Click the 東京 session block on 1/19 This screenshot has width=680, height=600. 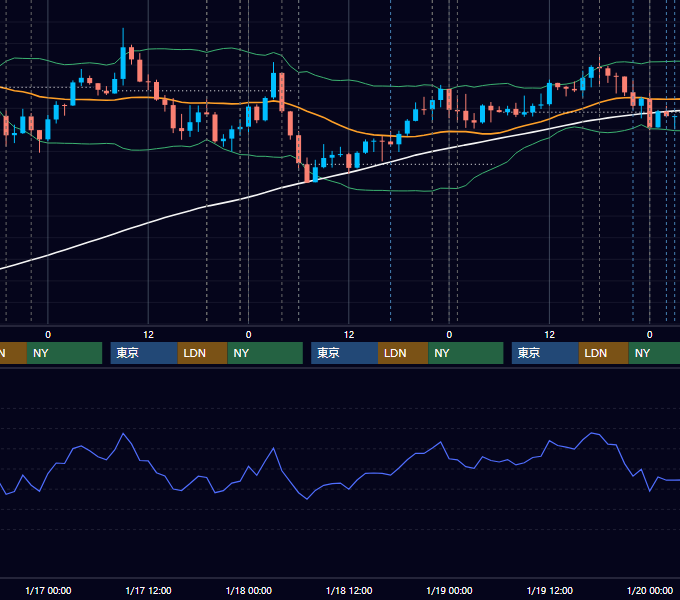click(x=545, y=353)
